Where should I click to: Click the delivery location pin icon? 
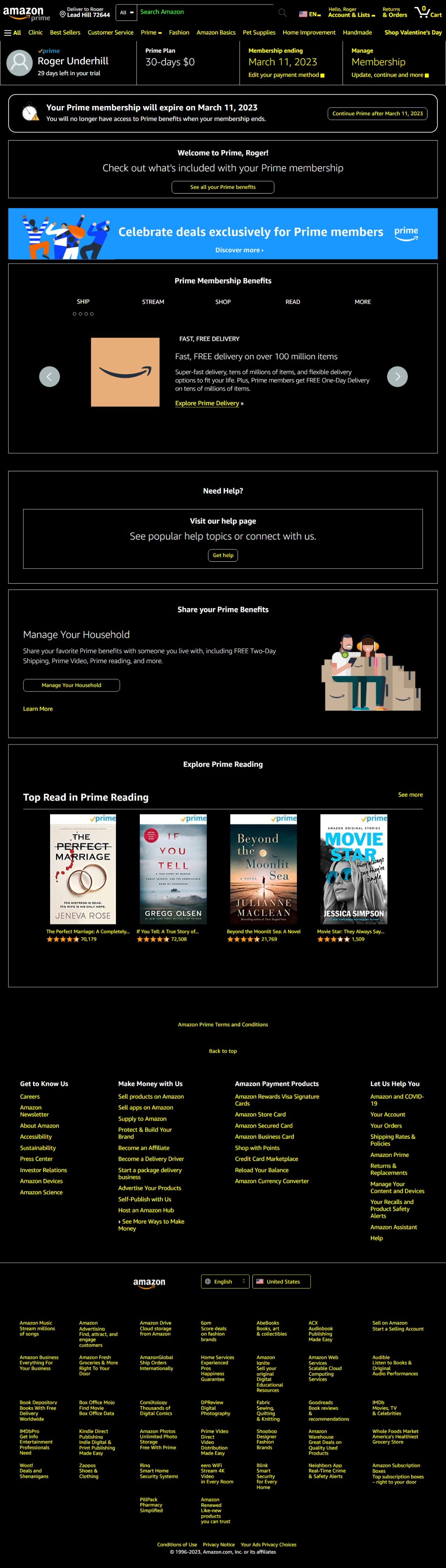62,14
